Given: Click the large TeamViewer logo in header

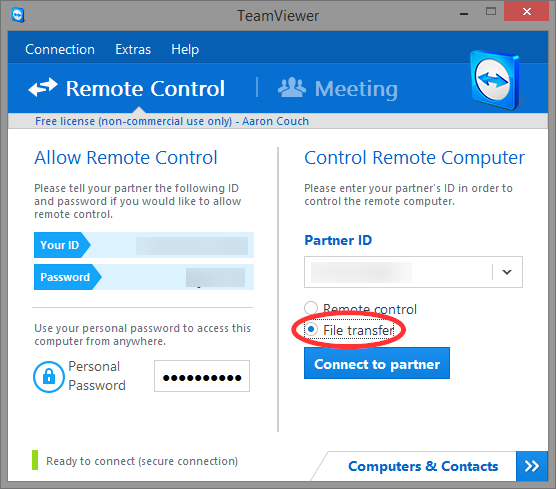Looking at the screenshot, I should 495,80.
